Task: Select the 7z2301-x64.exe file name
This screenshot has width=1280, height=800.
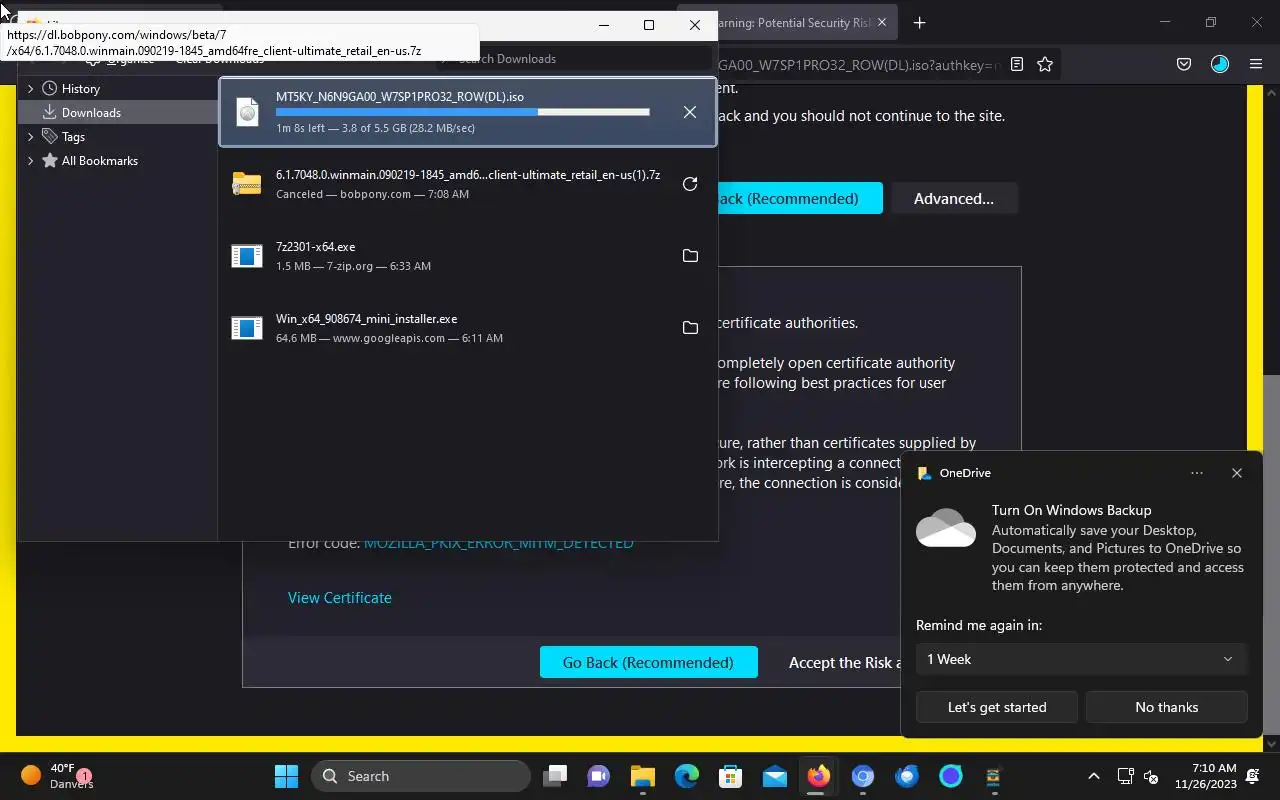Action: (x=315, y=247)
